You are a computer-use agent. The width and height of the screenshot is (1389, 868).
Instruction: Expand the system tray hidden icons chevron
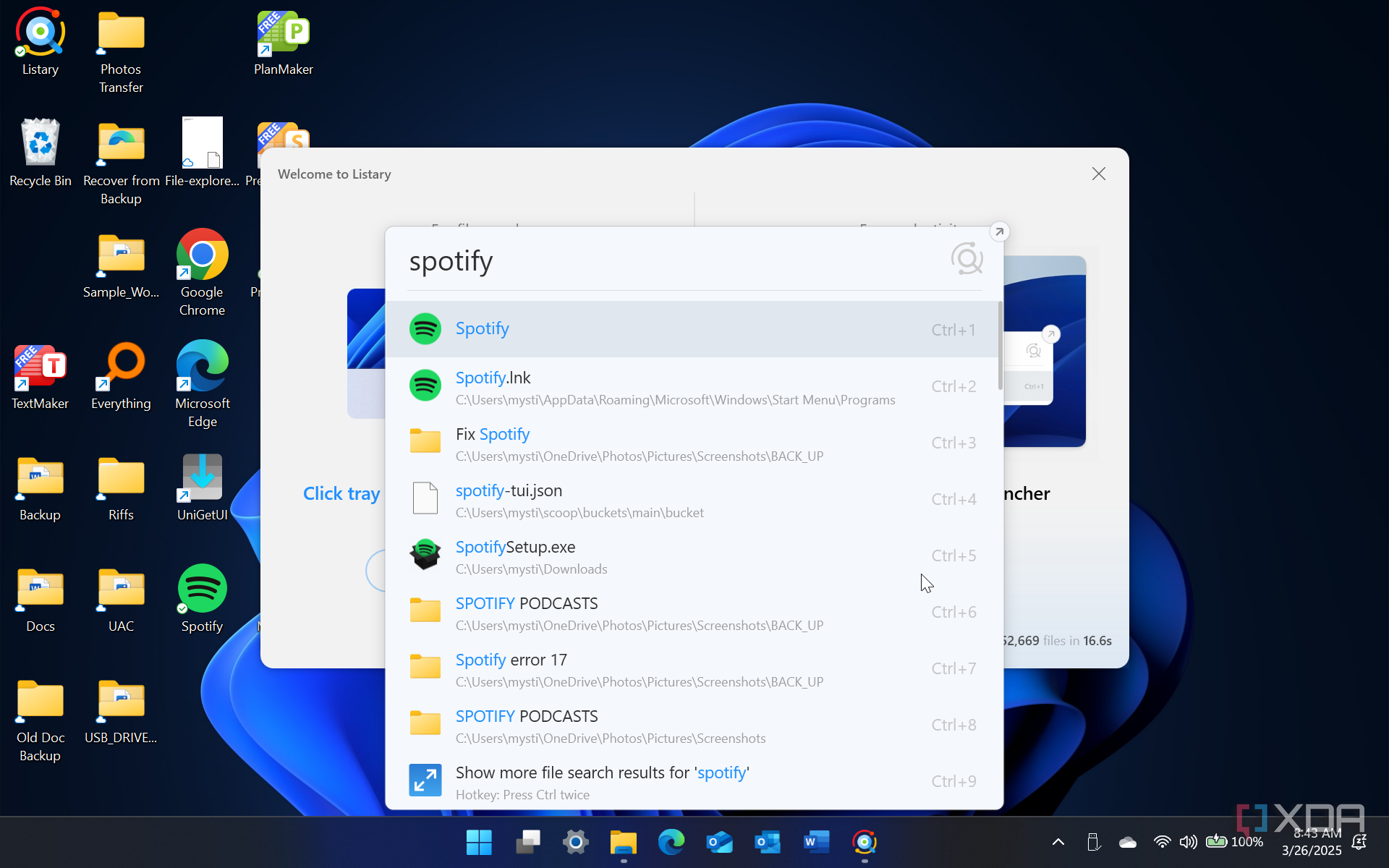pyautogui.click(x=1058, y=842)
